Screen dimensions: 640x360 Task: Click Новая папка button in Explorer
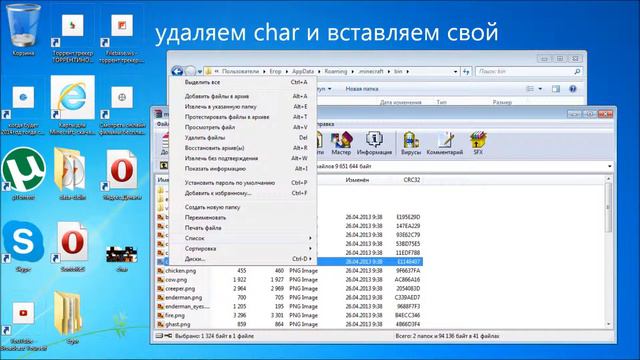362,89
